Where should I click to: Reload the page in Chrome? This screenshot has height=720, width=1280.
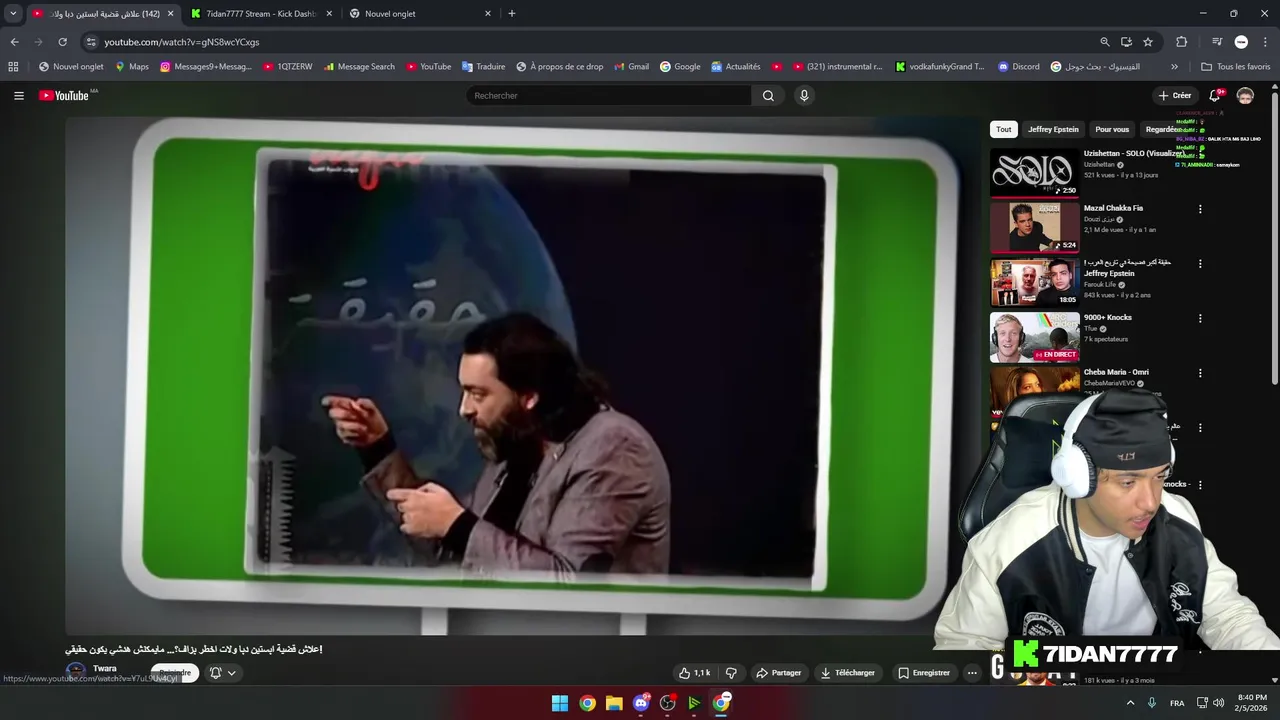62,42
